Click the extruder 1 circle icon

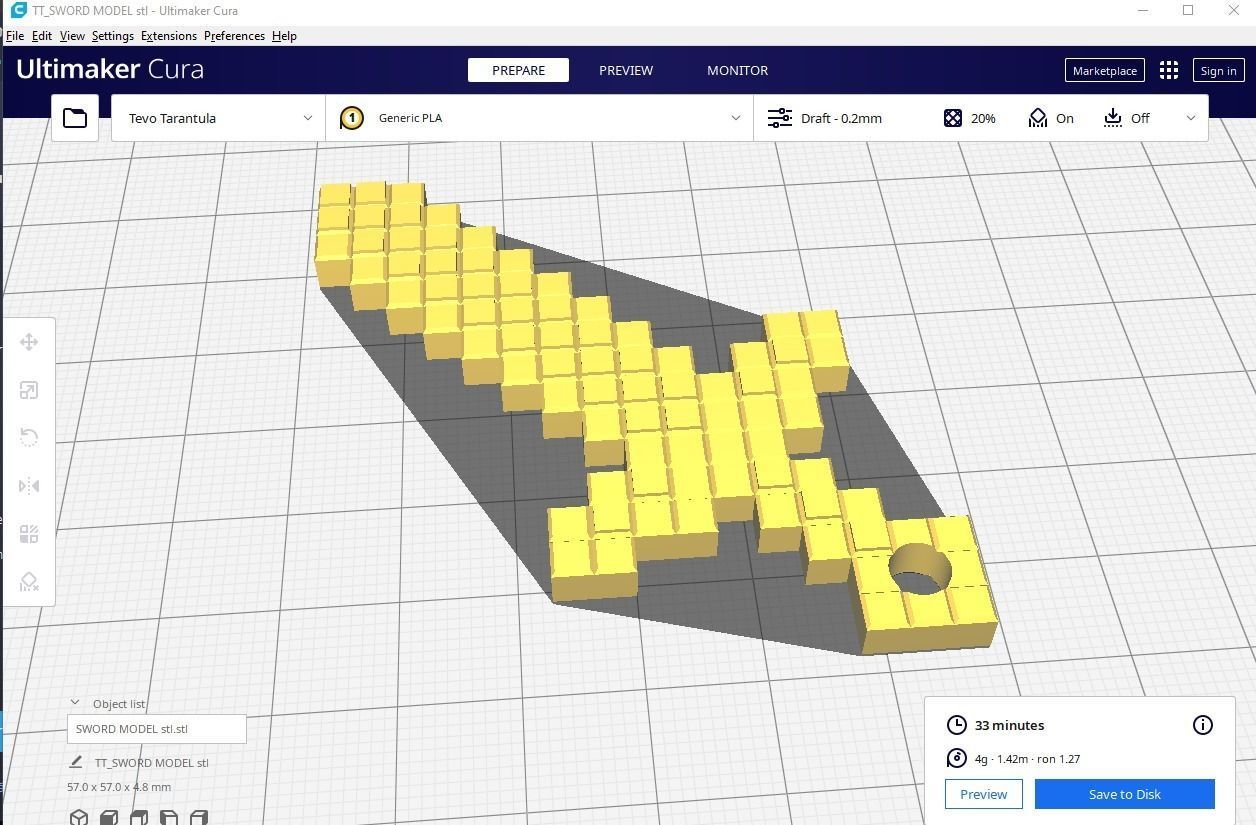coord(351,118)
